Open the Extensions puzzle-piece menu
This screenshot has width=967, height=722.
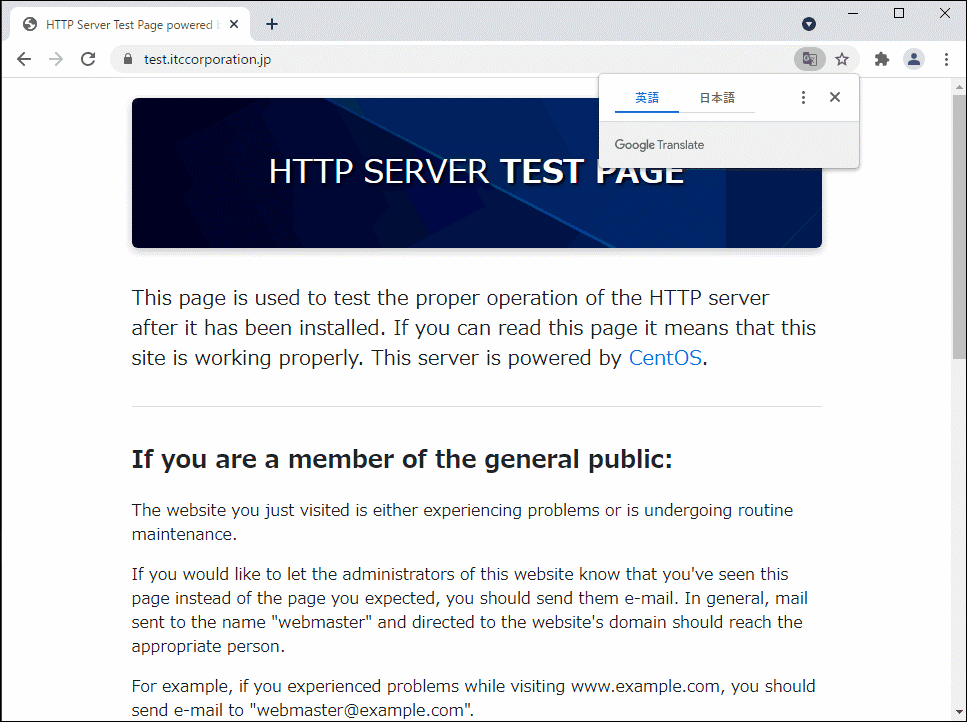pyautogui.click(x=882, y=59)
